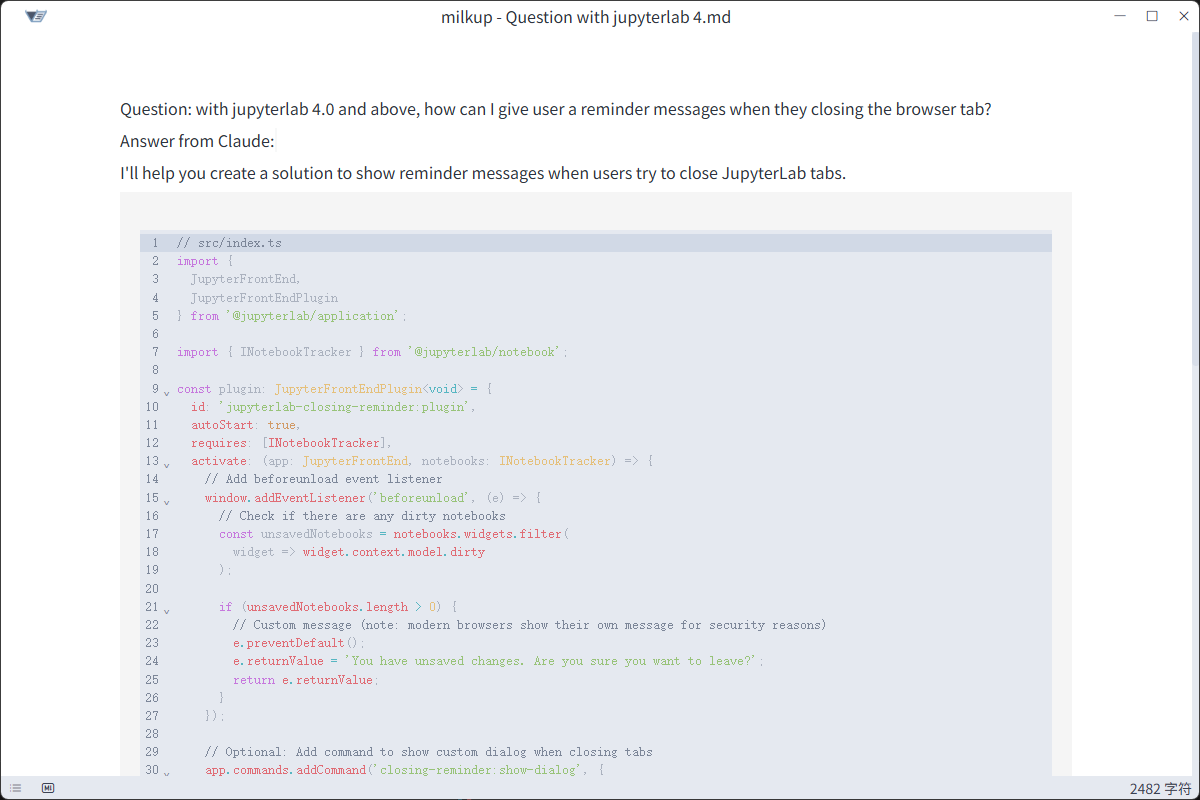Click the 'You have unsaved changes' string line
The image size is (1200, 800).
pos(499,661)
